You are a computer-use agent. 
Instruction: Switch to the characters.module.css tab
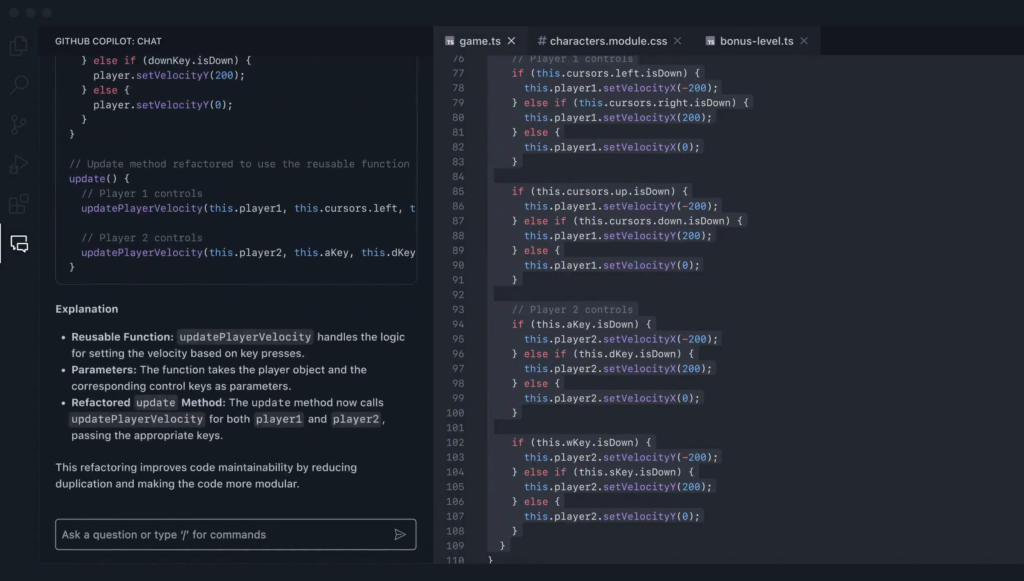[x=608, y=41]
